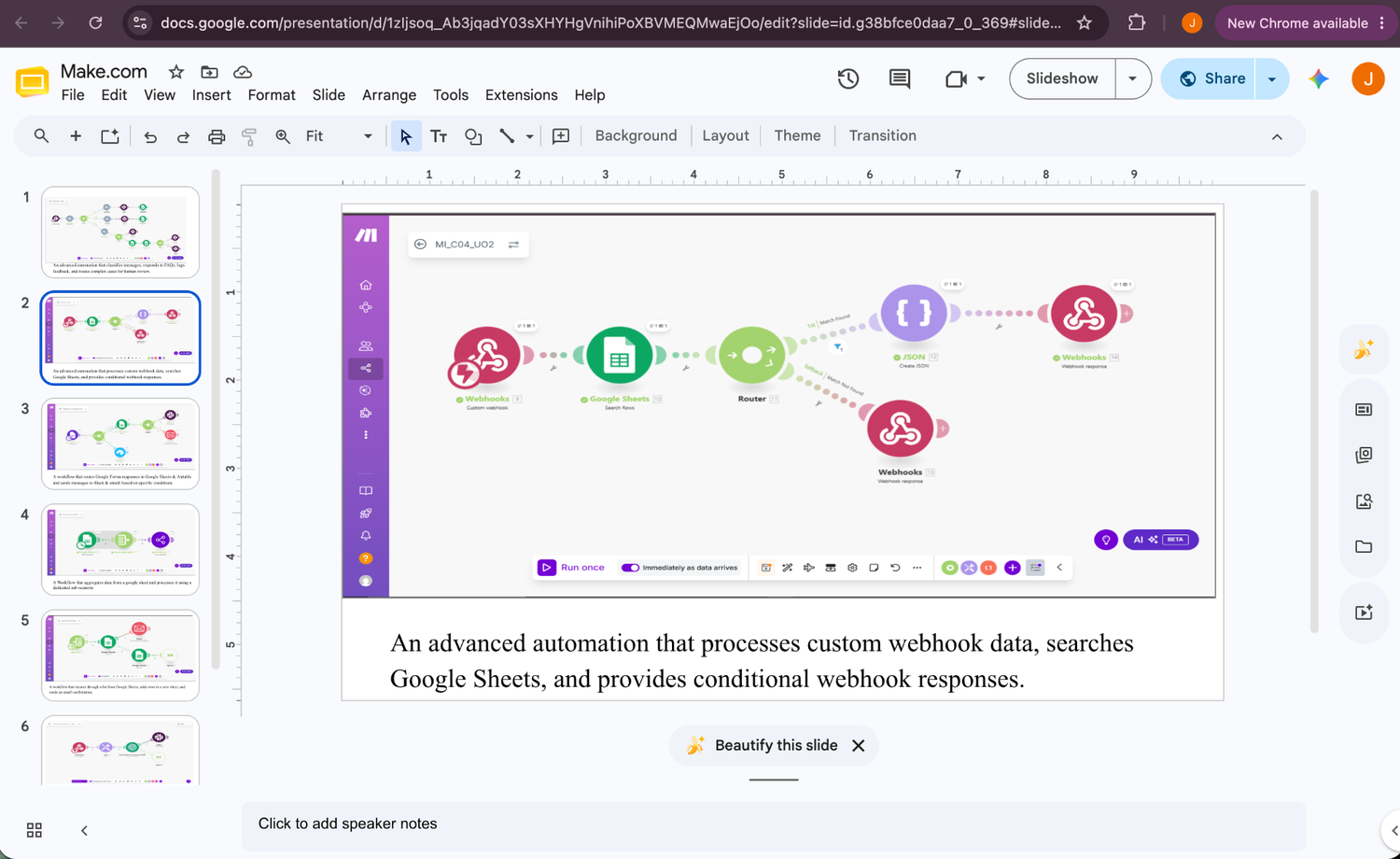Go back in the browser
This screenshot has height=859, width=1400.
pyautogui.click(x=21, y=22)
